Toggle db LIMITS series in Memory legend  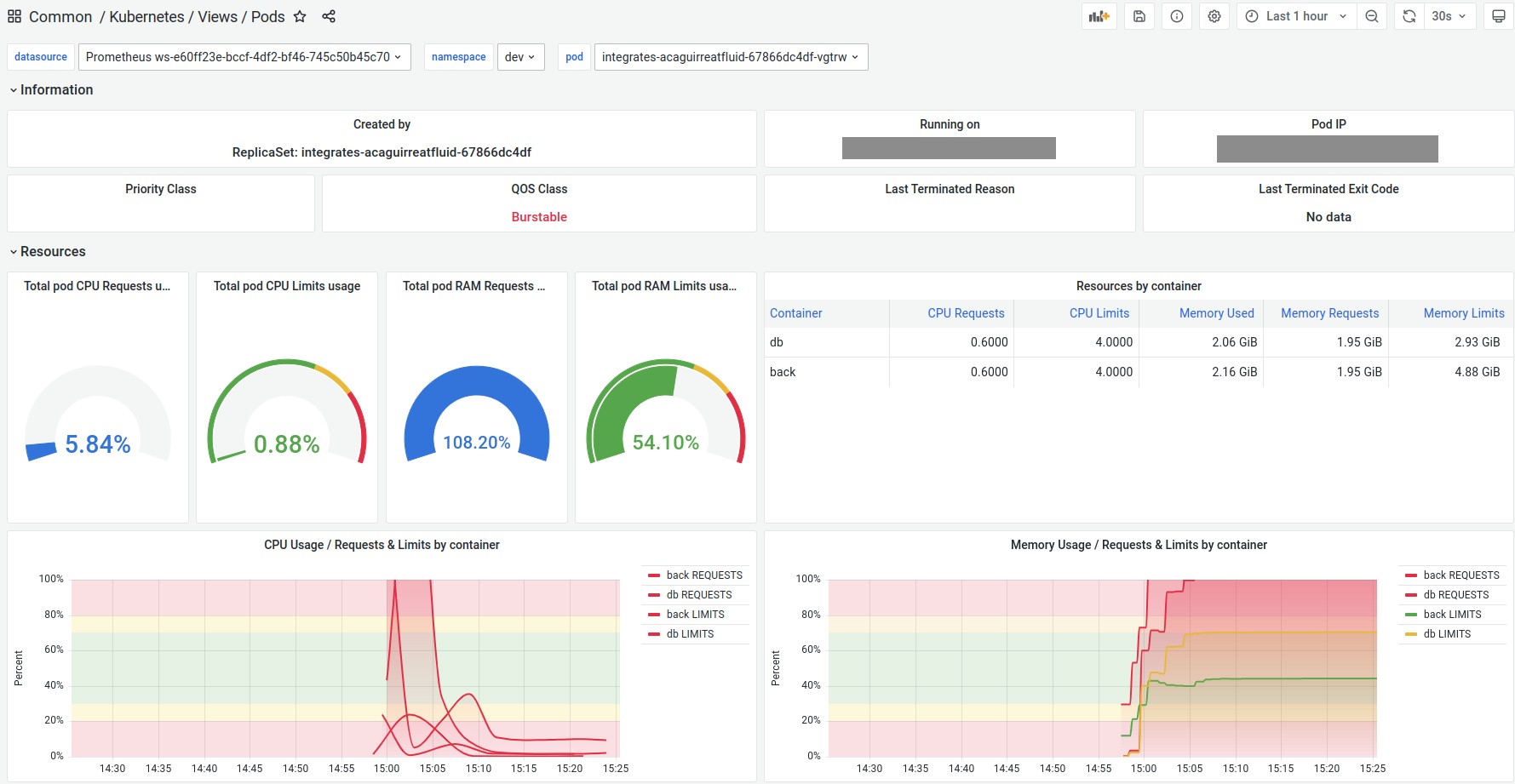click(1446, 634)
